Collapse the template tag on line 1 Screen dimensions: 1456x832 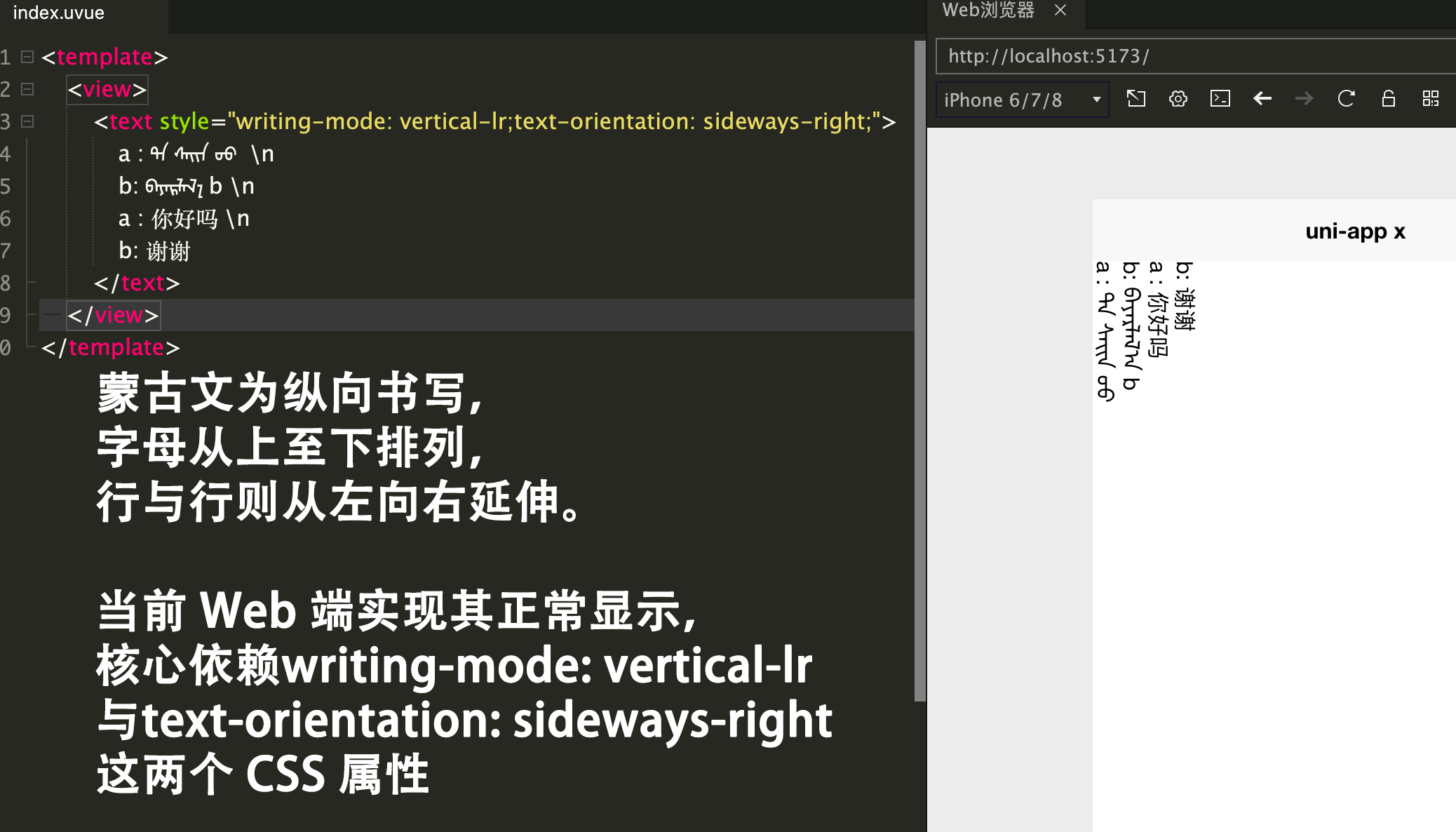(27, 57)
